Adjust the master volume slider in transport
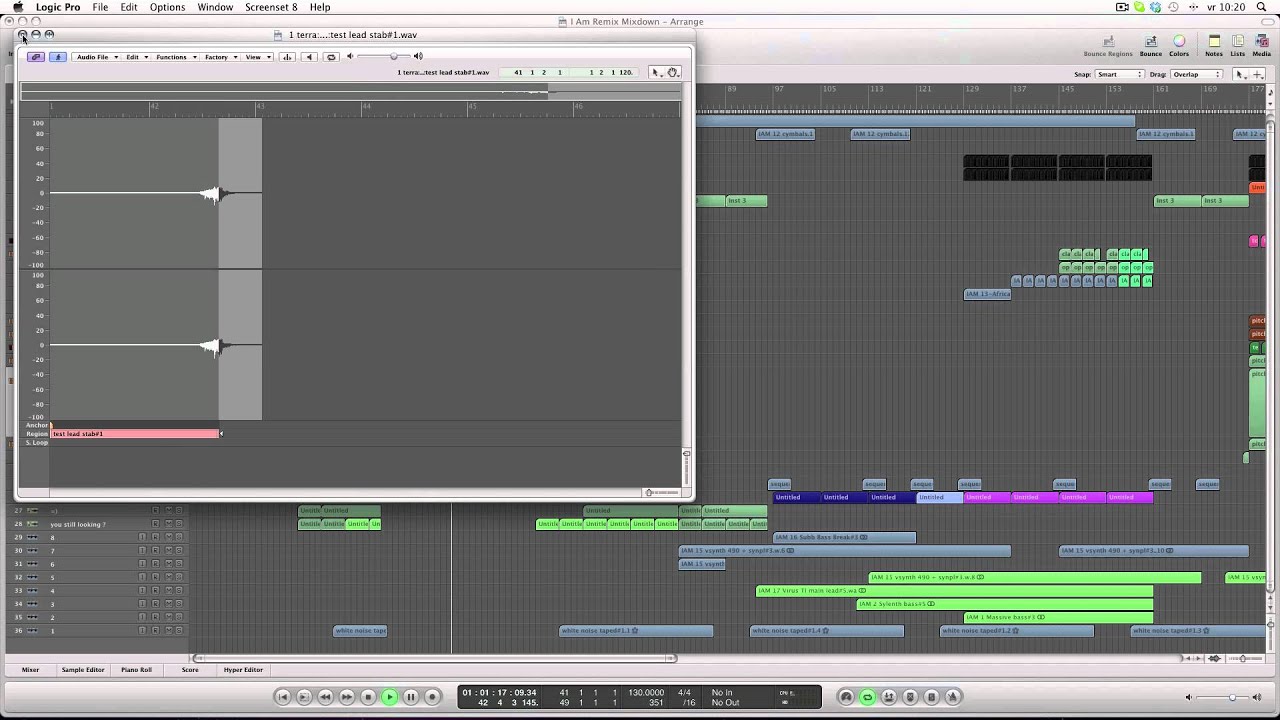1280x720 pixels. tap(1233, 697)
